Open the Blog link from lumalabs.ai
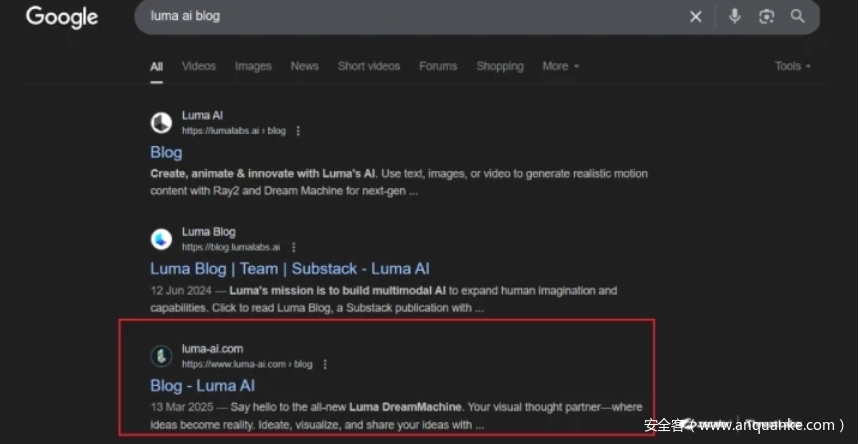Screen dimensions: 860x444 point(166,152)
